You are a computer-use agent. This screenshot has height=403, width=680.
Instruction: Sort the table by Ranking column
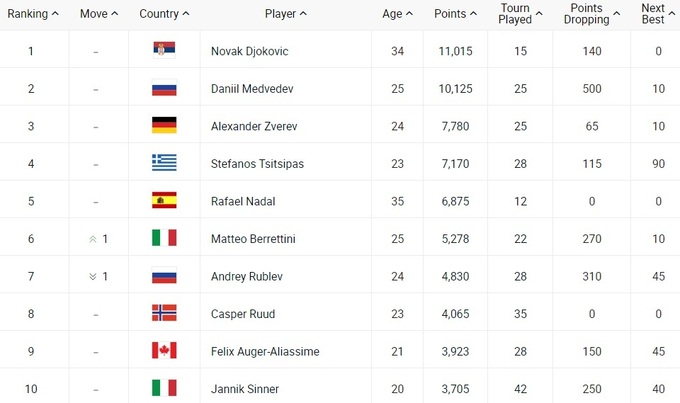pyautogui.click(x=33, y=14)
